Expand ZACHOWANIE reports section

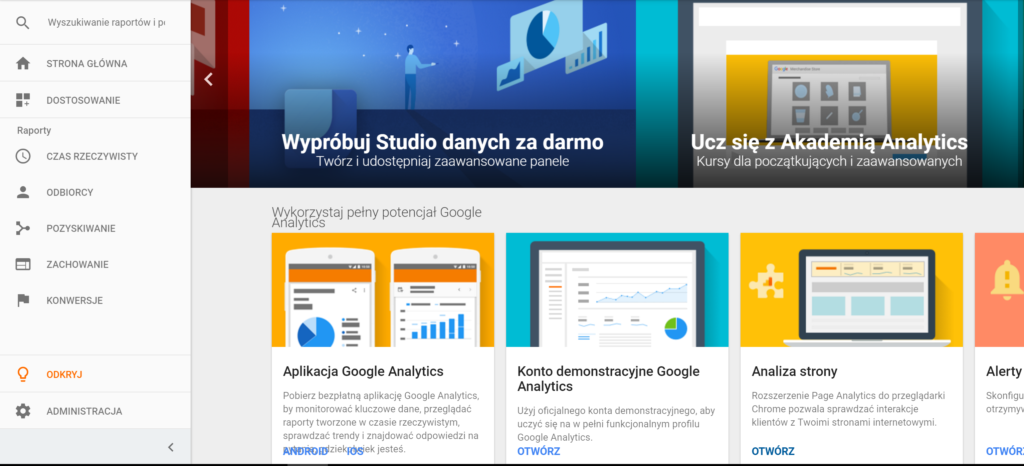click(78, 264)
